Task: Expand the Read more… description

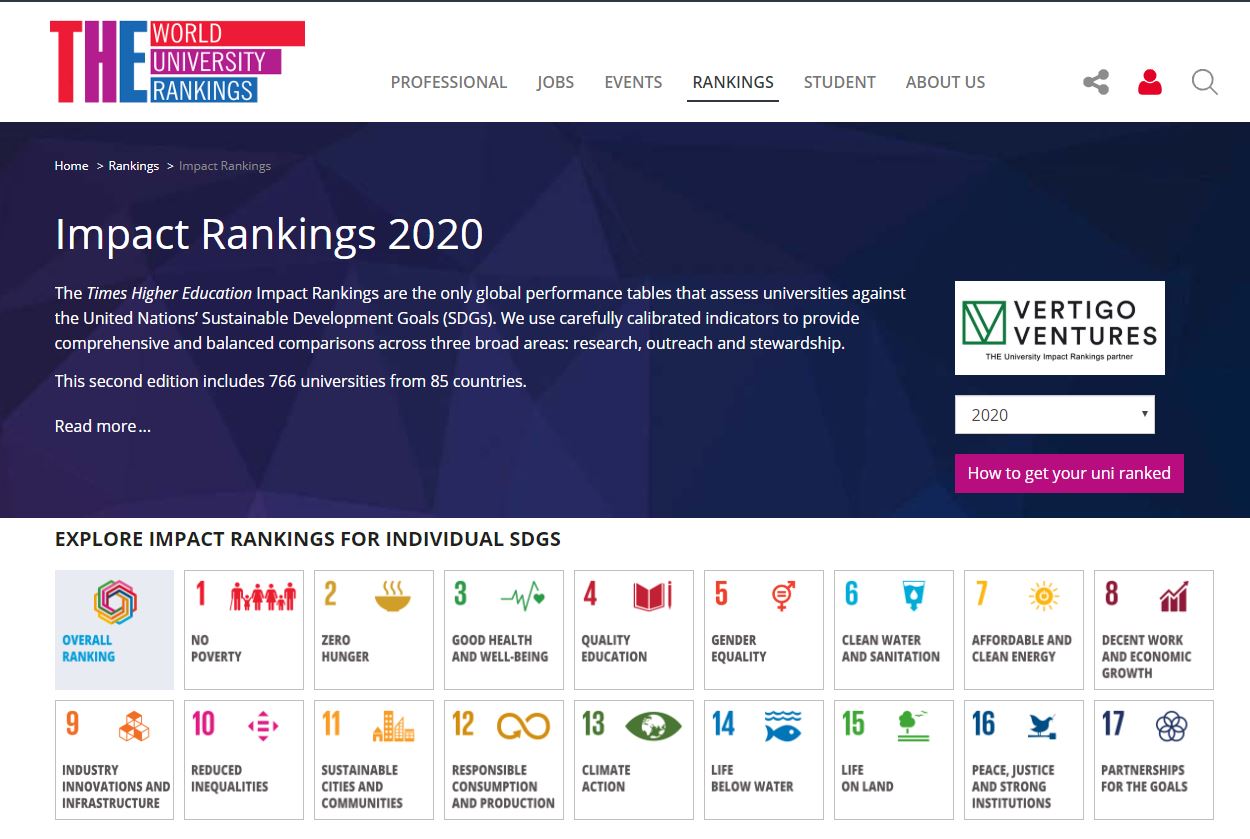Action: (102, 426)
